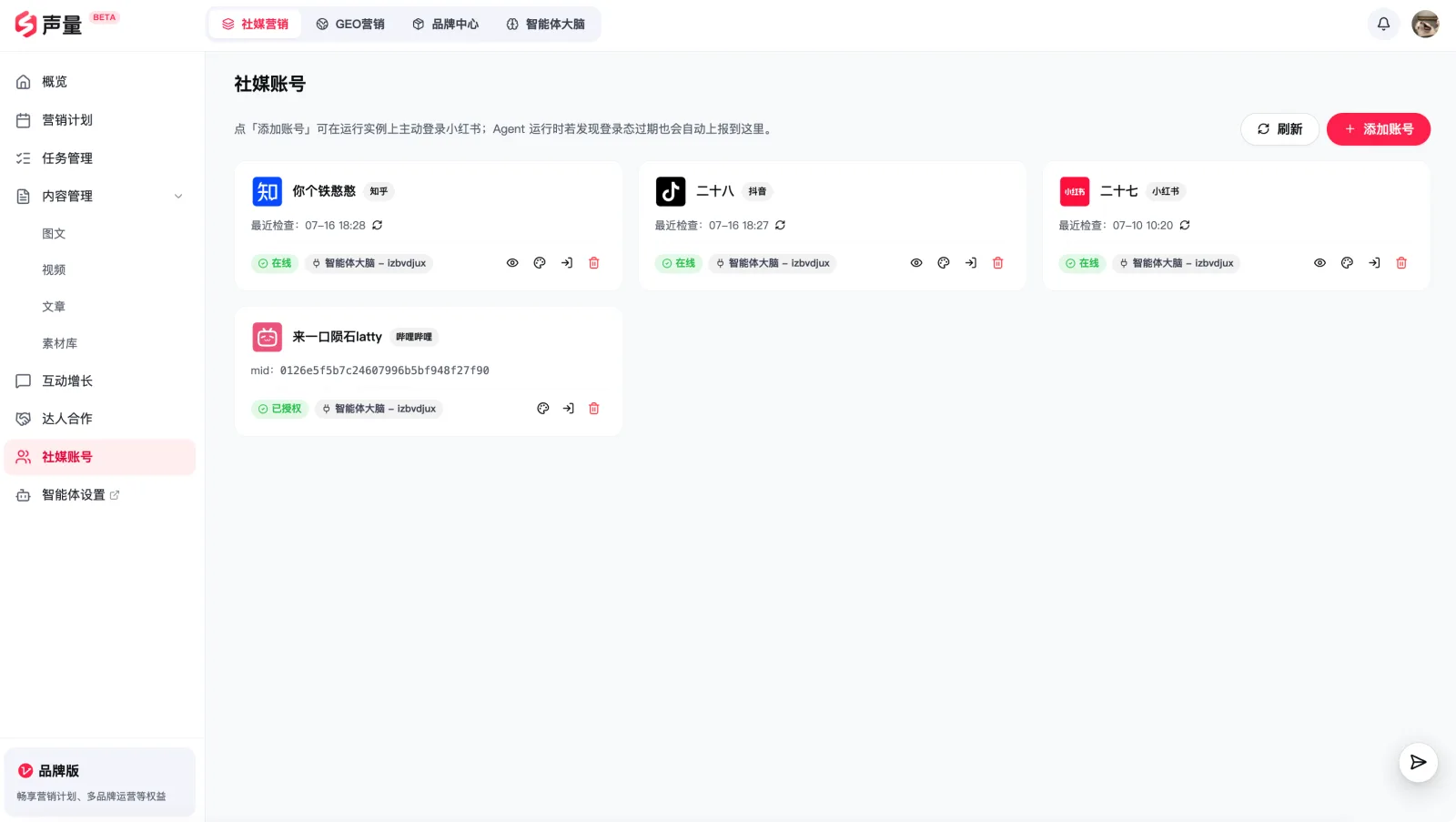Click the 声量 logo
The image size is (1456, 822).
(49, 25)
